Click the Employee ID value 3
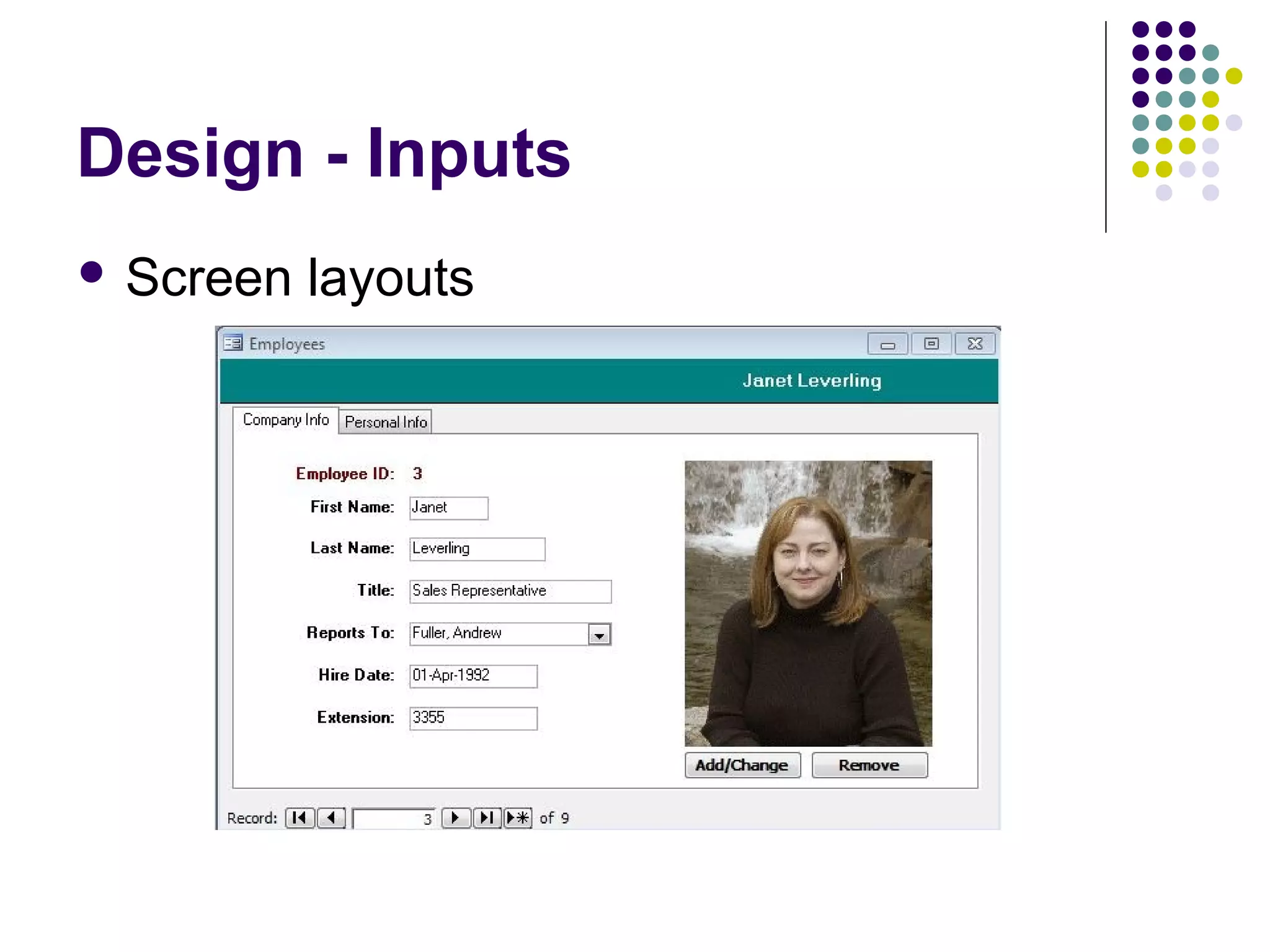Screen dimensions: 1270x952 (417, 474)
